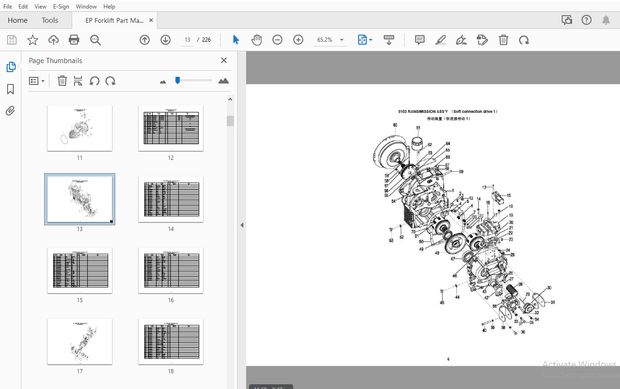The image size is (620, 389).
Task: Click the zoom out minus icon
Action: pyautogui.click(x=278, y=40)
